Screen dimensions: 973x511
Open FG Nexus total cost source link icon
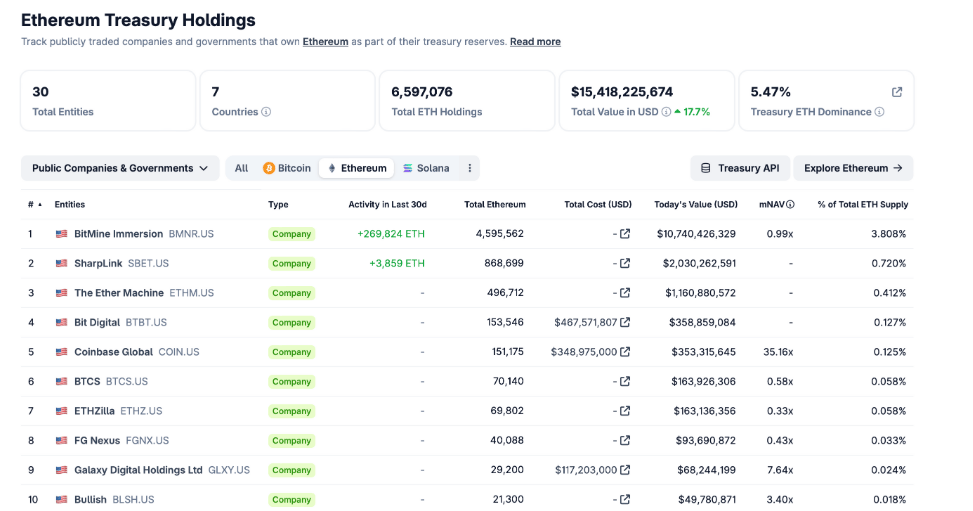tap(625, 440)
